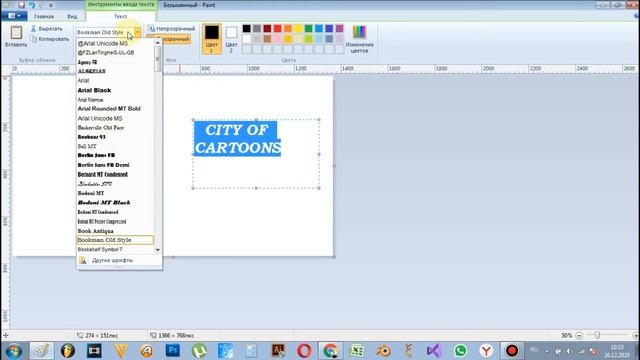This screenshot has width=640, height=360.
Task: Choose Berlin Sans FB Demi font
Action: click(115, 165)
